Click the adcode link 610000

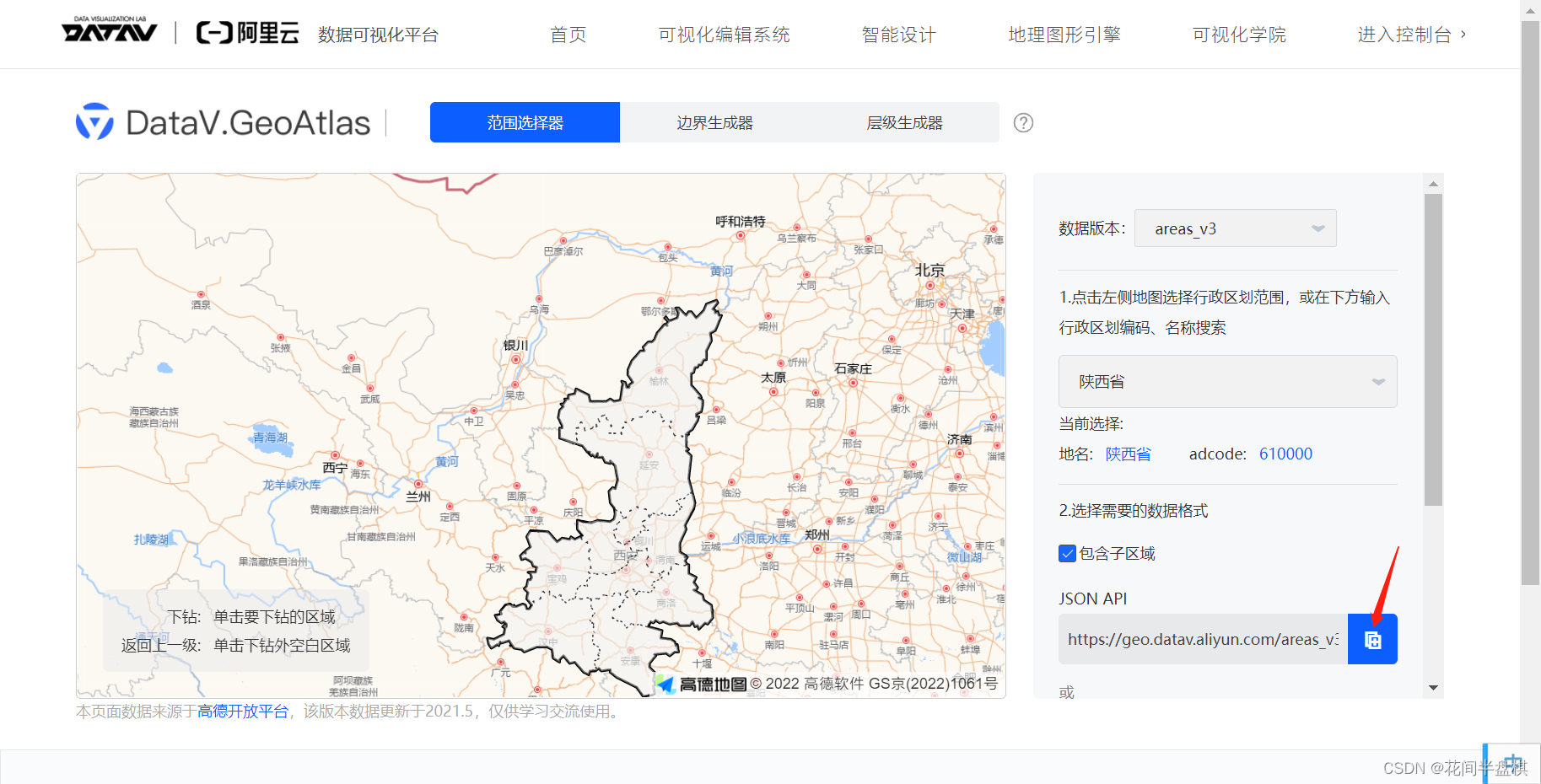(x=1285, y=454)
